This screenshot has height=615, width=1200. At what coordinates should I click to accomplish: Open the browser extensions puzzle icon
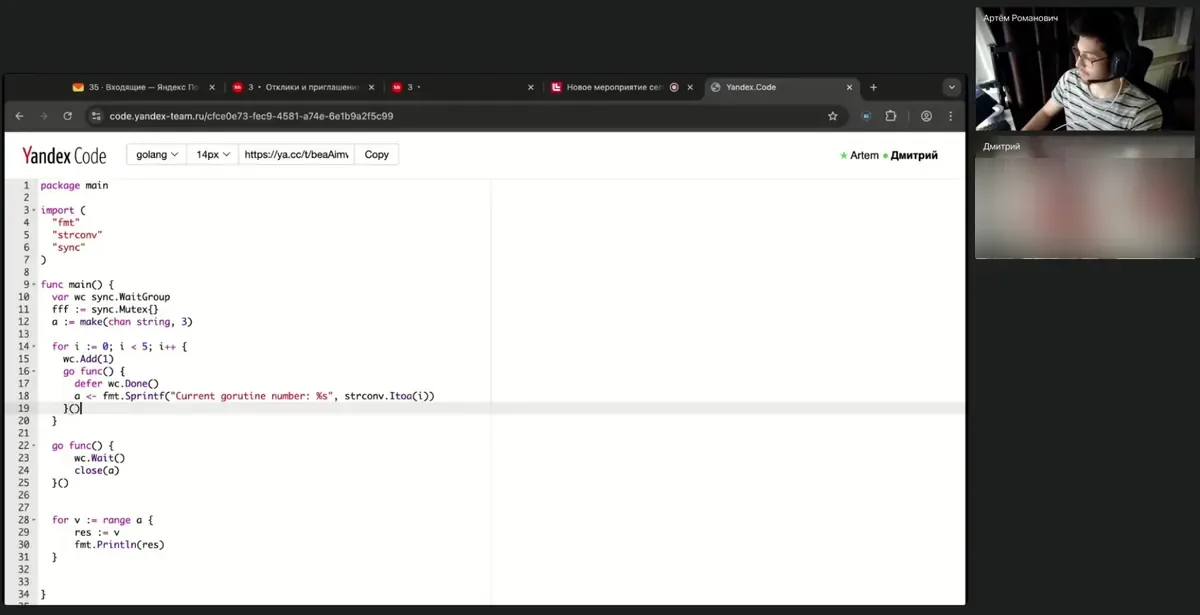[x=891, y=116]
